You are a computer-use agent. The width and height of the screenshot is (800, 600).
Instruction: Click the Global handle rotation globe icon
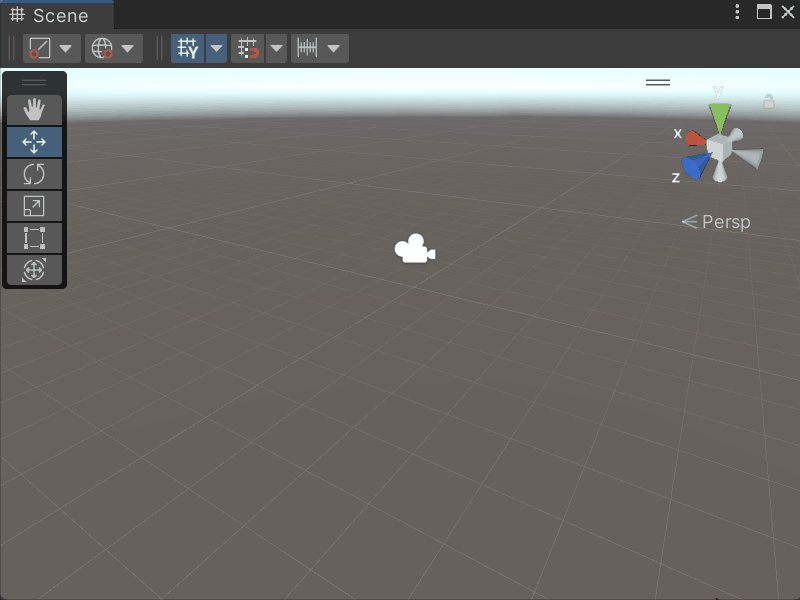pyautogui.click(x=102, y=48)
